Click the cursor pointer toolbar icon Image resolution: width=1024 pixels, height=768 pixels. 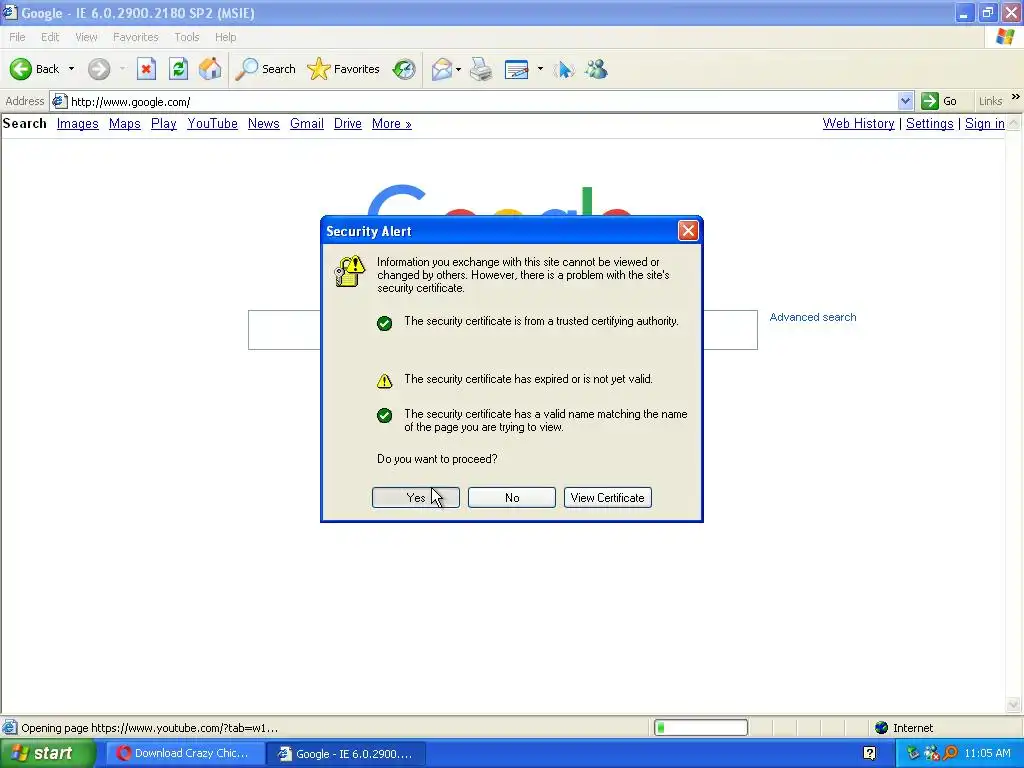coord(564,69)
